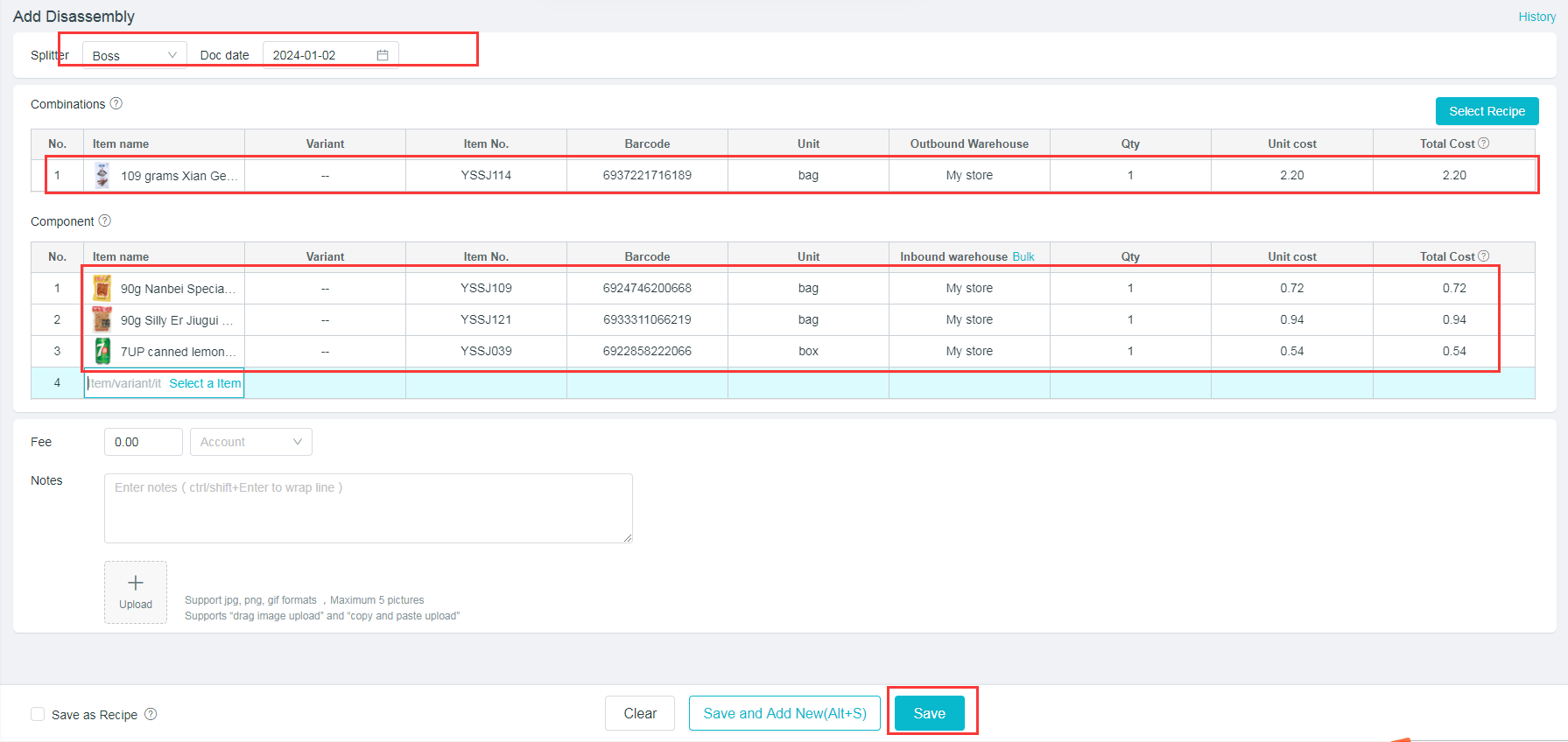Click the 7UP canned lemon product thumbnail

click(102, 351)
